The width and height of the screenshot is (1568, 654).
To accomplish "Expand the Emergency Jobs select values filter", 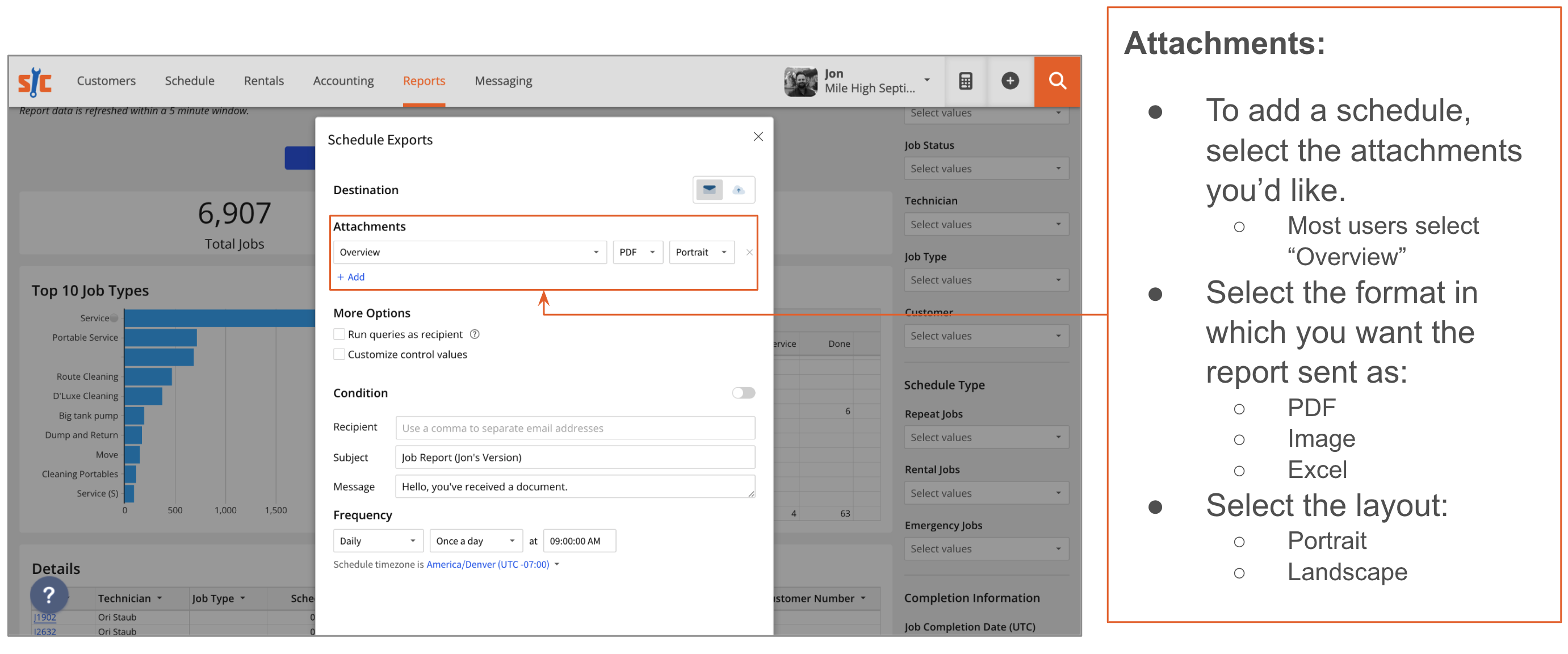I will click(x=986, y=548).
